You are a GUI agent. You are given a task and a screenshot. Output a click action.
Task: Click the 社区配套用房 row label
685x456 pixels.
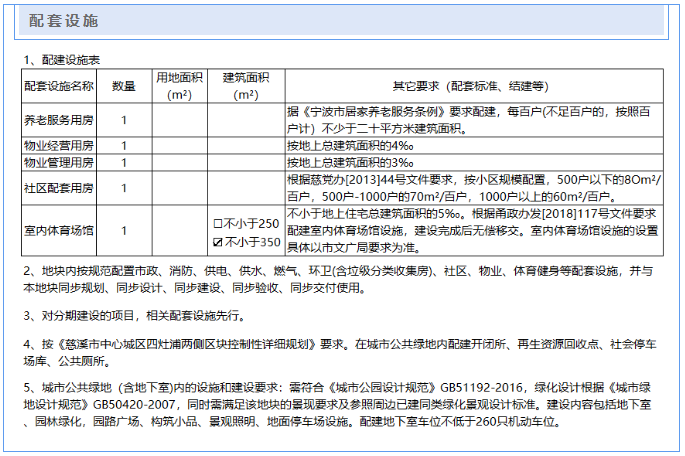(x=58, y=188)
